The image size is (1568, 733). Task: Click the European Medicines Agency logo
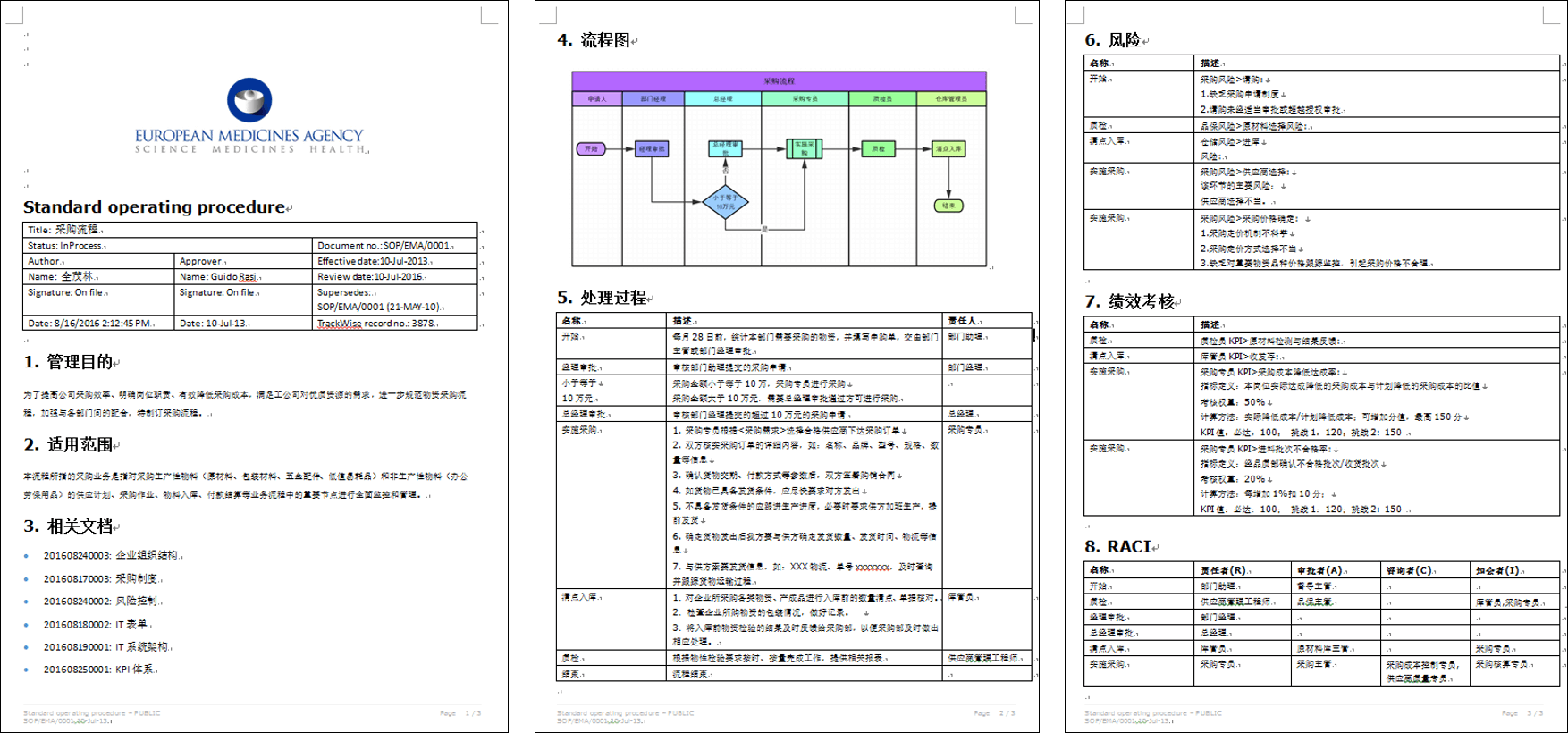click(x=249, y=116)
